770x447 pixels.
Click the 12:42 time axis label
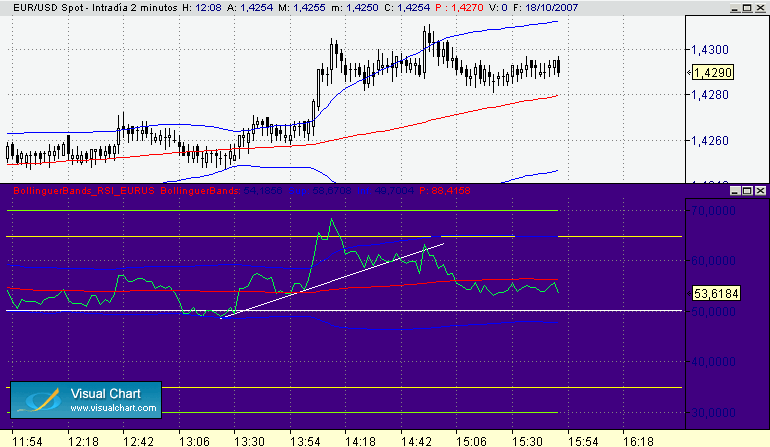point(139,441)
